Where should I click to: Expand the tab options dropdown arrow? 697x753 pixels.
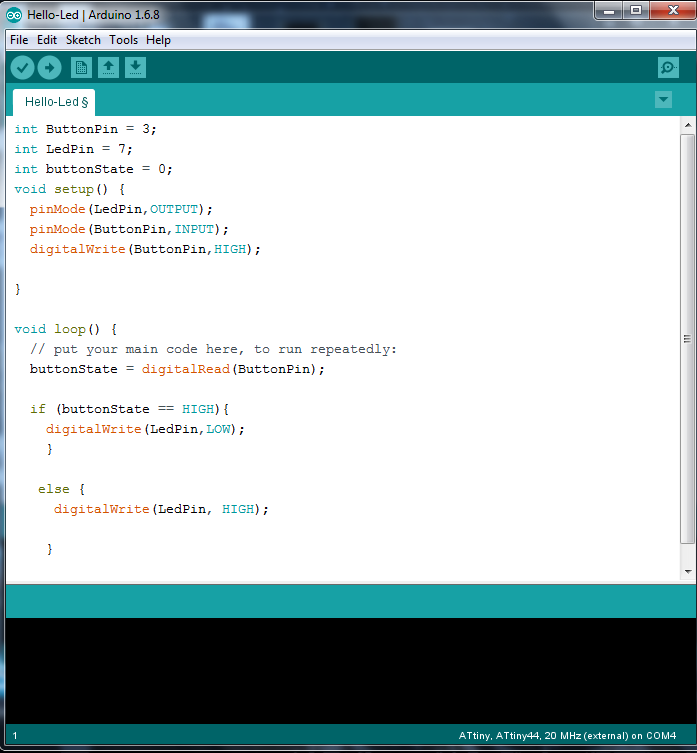(x=663, y=100)
